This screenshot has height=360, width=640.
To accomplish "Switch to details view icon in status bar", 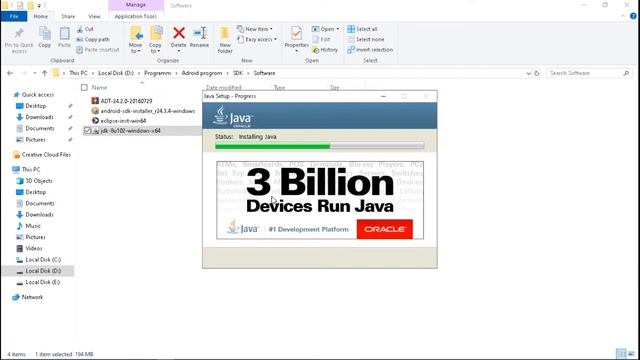I will 621,353.
